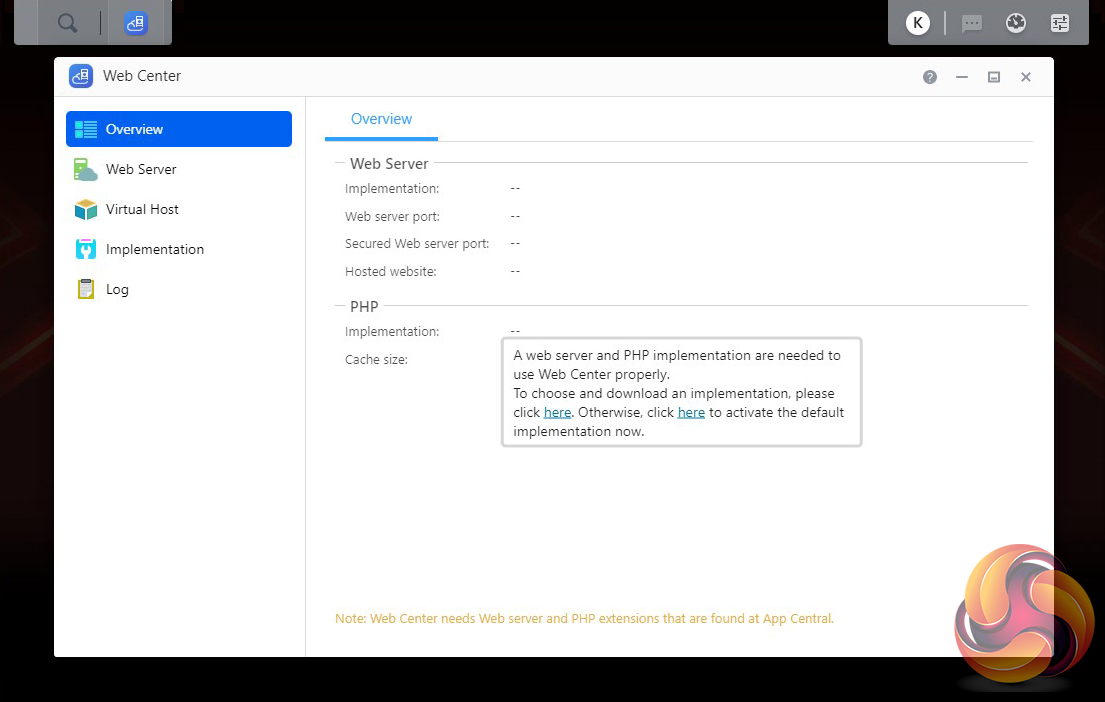
Task: Click the Web Center window title text
Action: pyautogui.click(x=142, y=75)
